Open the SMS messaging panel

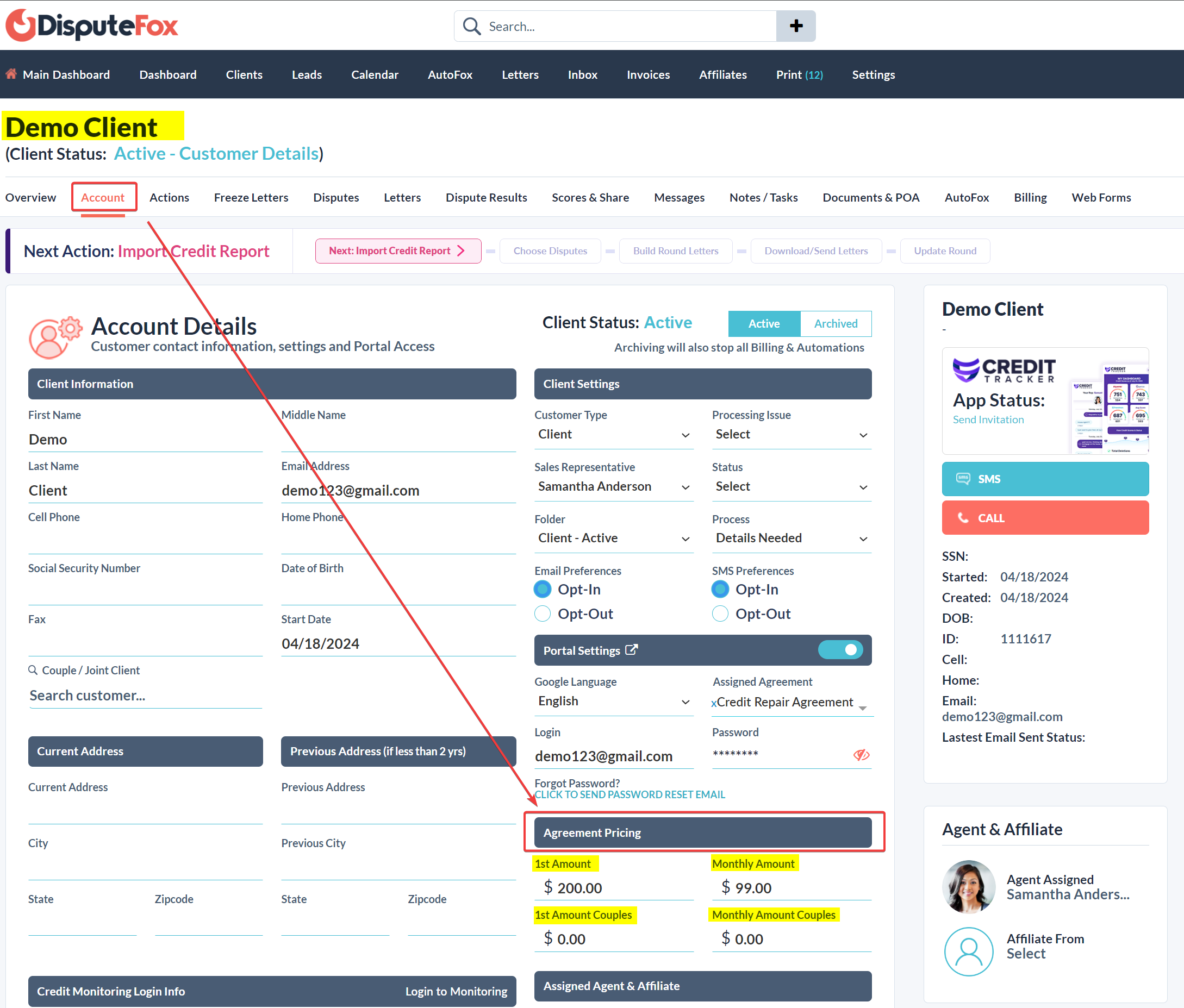(x=1045, y=479)
